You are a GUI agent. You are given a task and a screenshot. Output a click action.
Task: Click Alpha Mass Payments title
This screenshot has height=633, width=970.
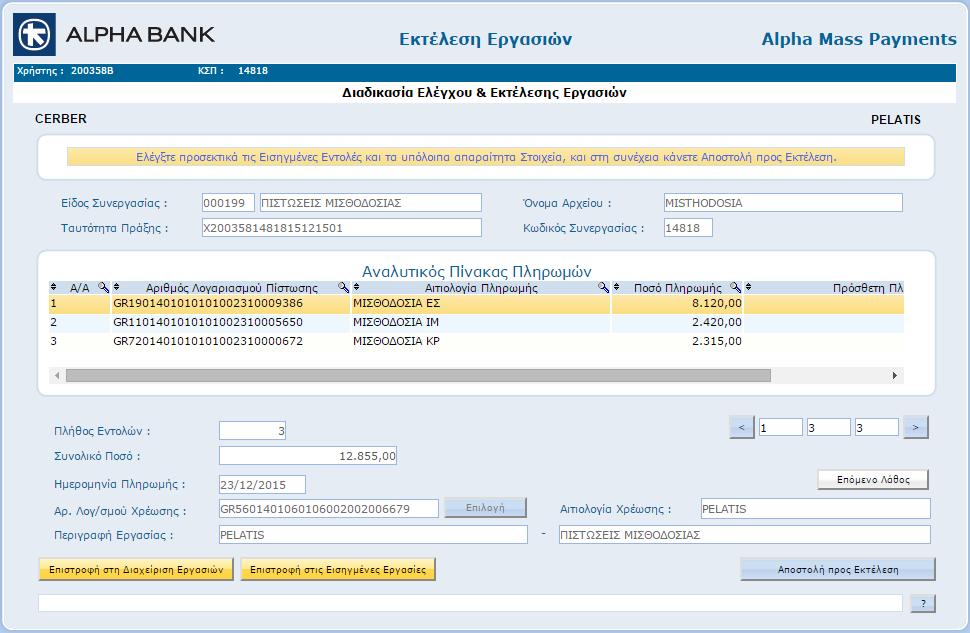pyautogui.click(x=859, y=39)
